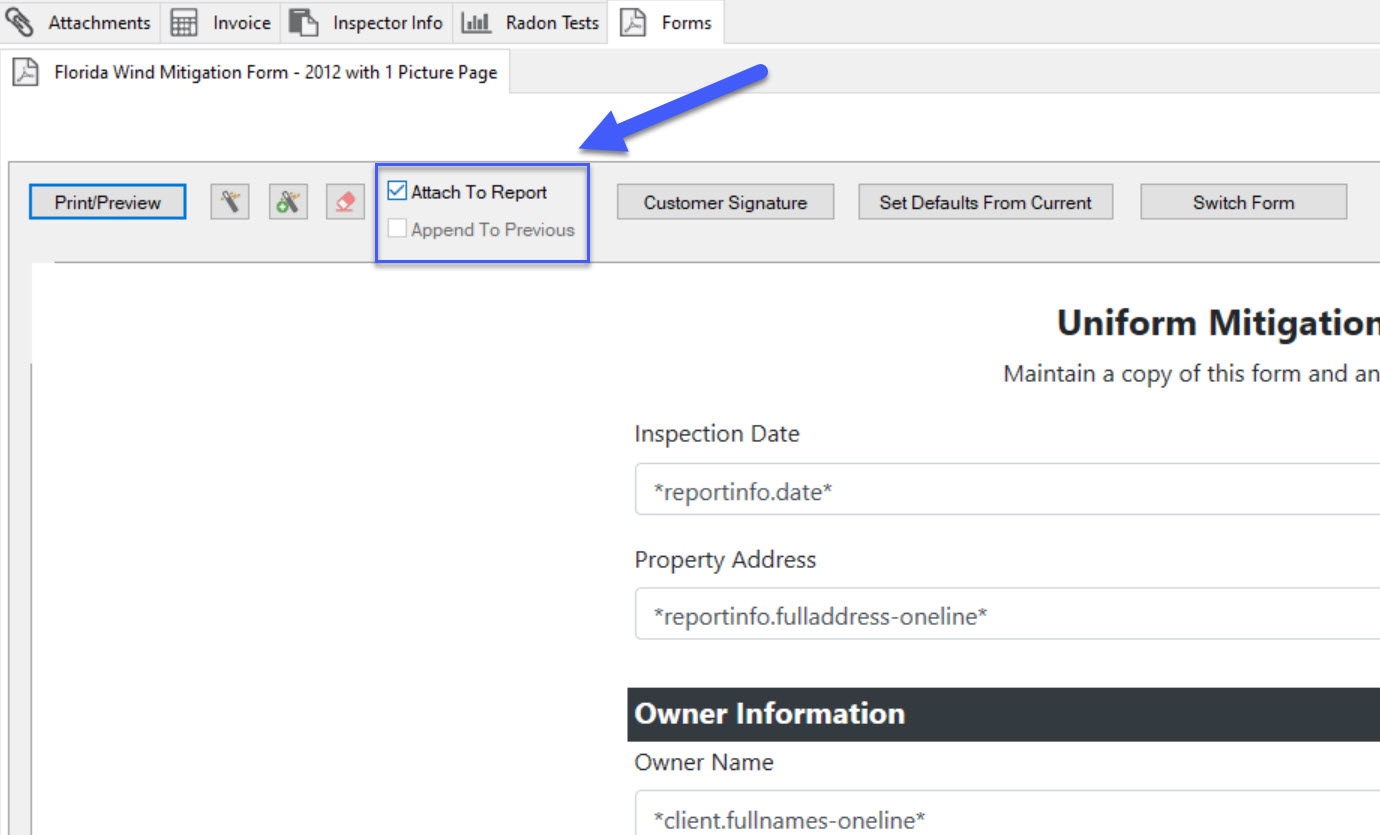This screenshot has width=1380, height=835.
Task: Click the Inspection Date input field
Action: [900, 489]
